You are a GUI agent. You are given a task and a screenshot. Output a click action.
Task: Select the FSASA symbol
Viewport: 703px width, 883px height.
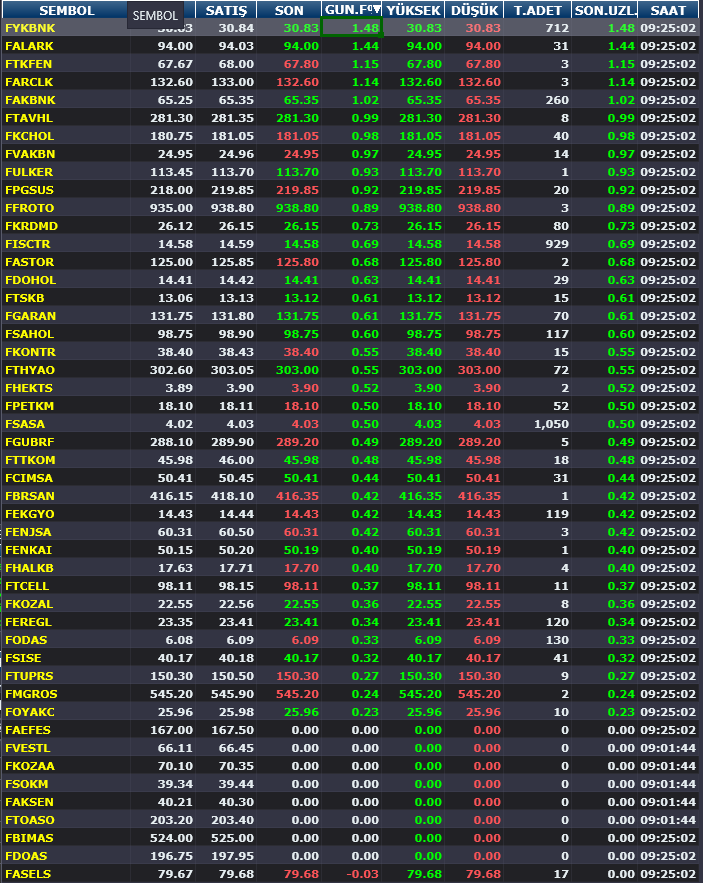25,424
